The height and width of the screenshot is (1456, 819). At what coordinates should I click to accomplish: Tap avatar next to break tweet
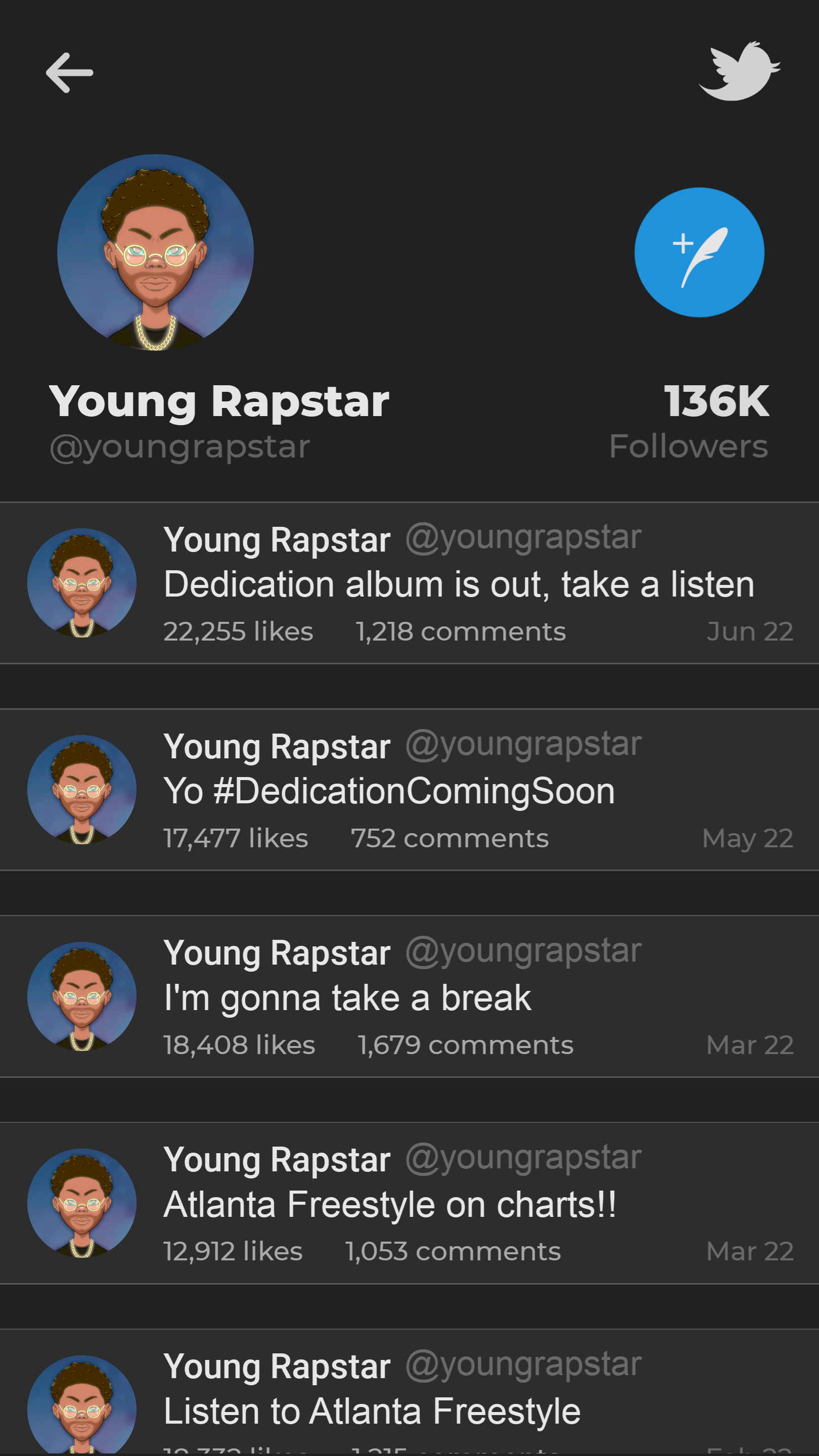[x=82, y=996]
